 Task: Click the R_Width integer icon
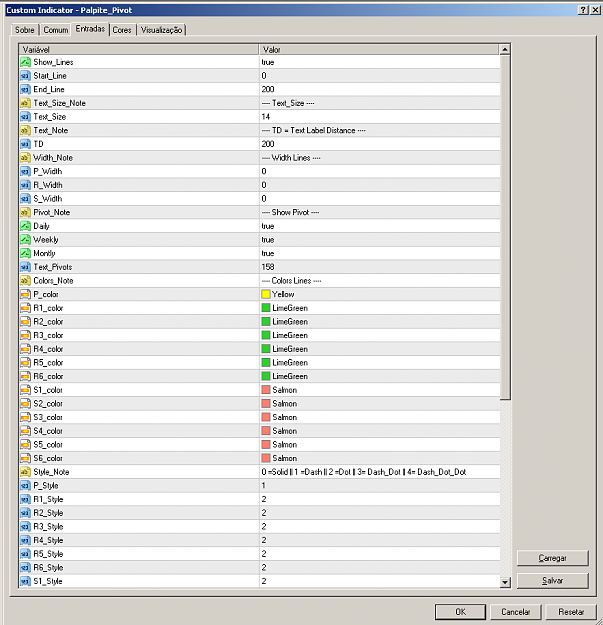(x=26, y=185)
